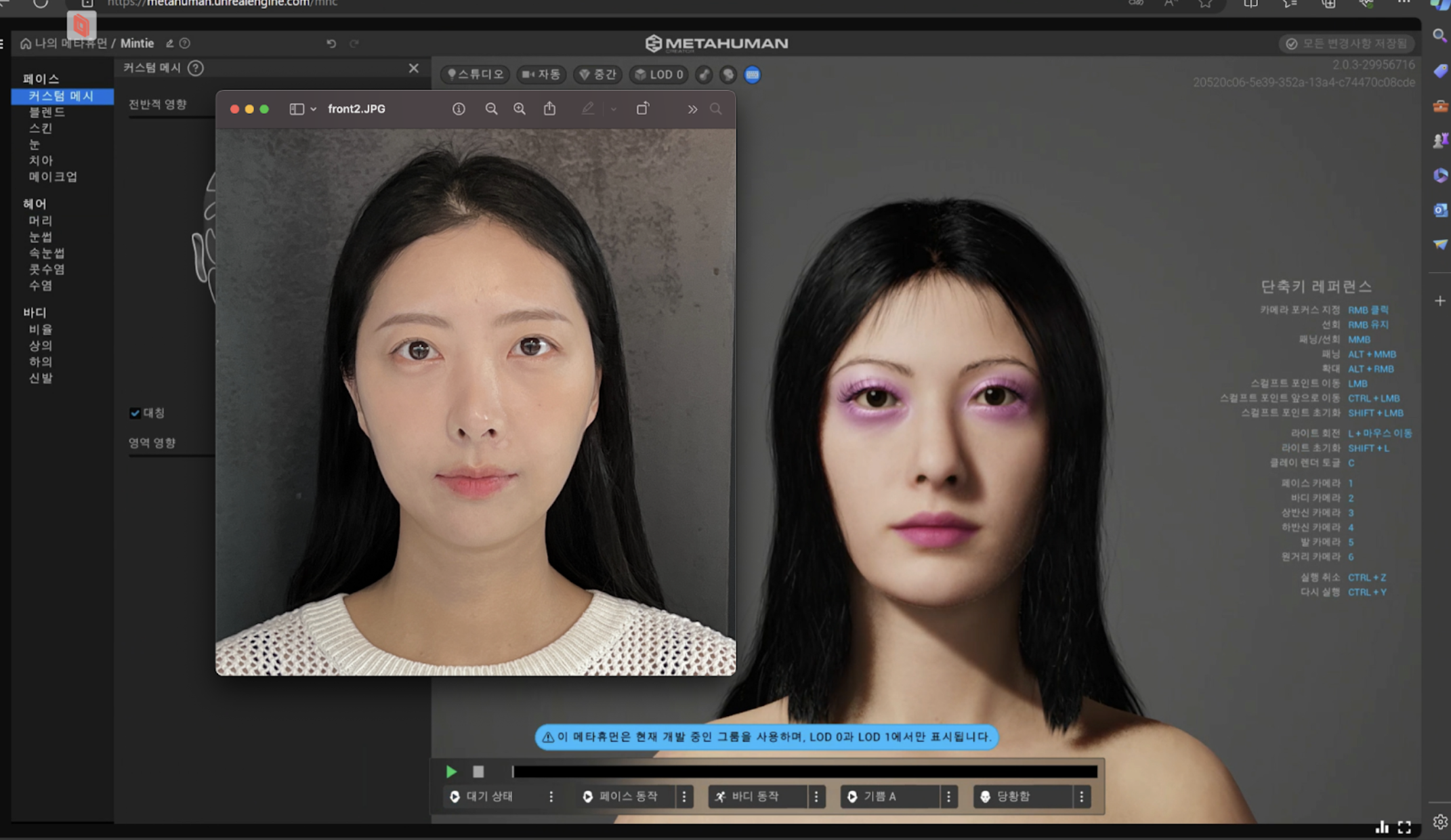The height and width of the screenshot is (840, 1451).
Task: Open options menu for 기쁨 A
Action: point(948,797)
